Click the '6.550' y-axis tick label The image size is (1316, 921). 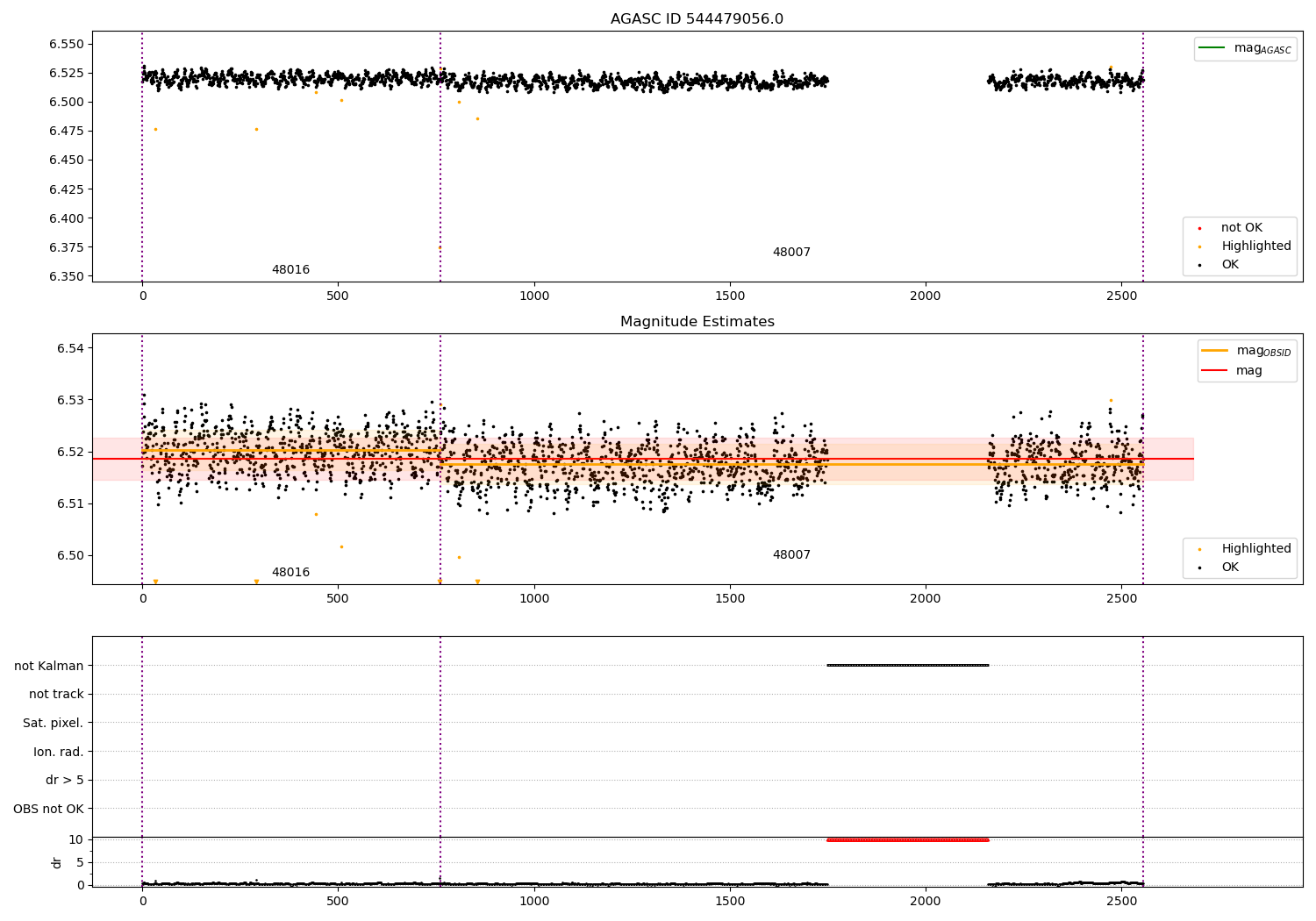coord(67,45)
